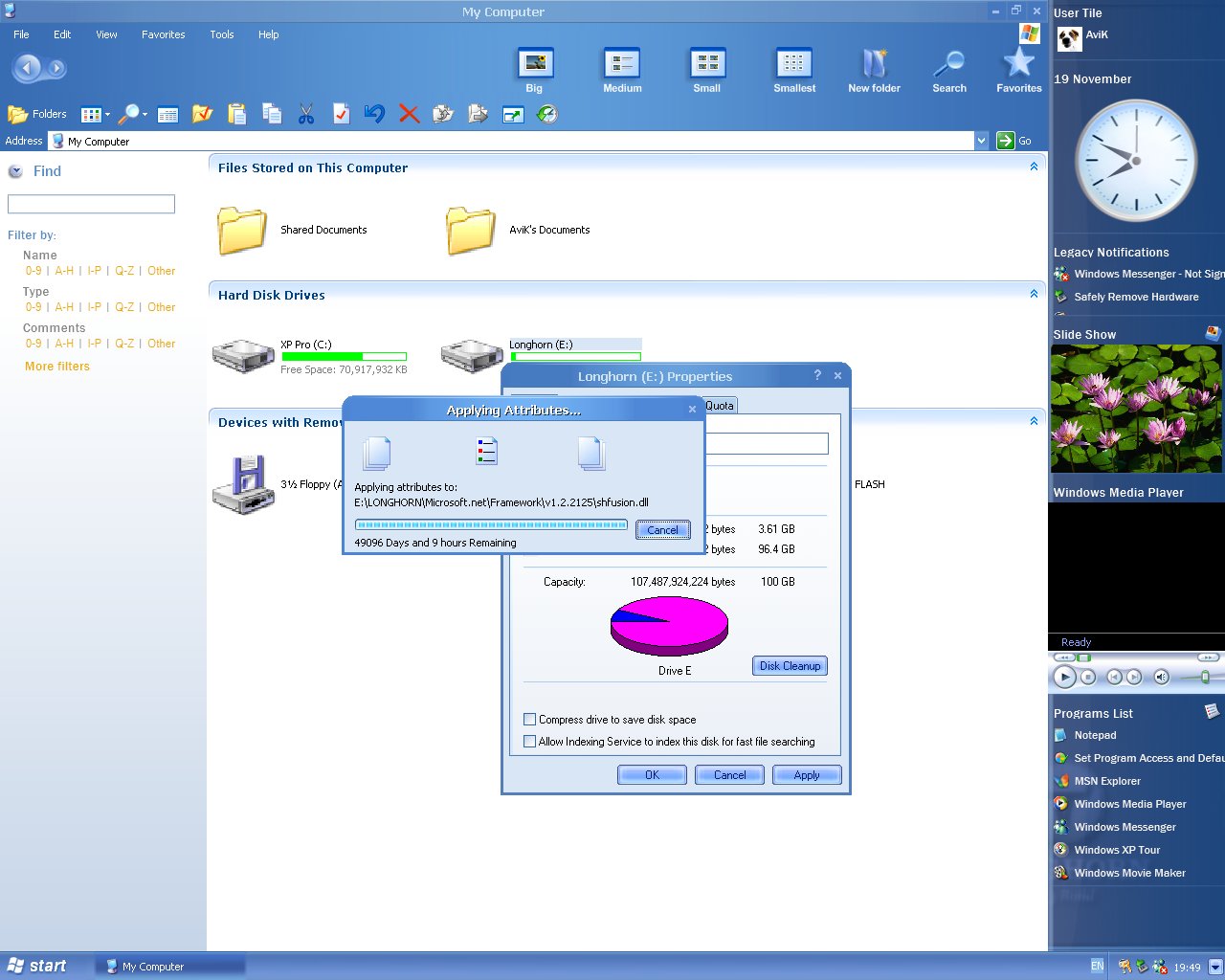Switch to Small icon view

(707, 71)
